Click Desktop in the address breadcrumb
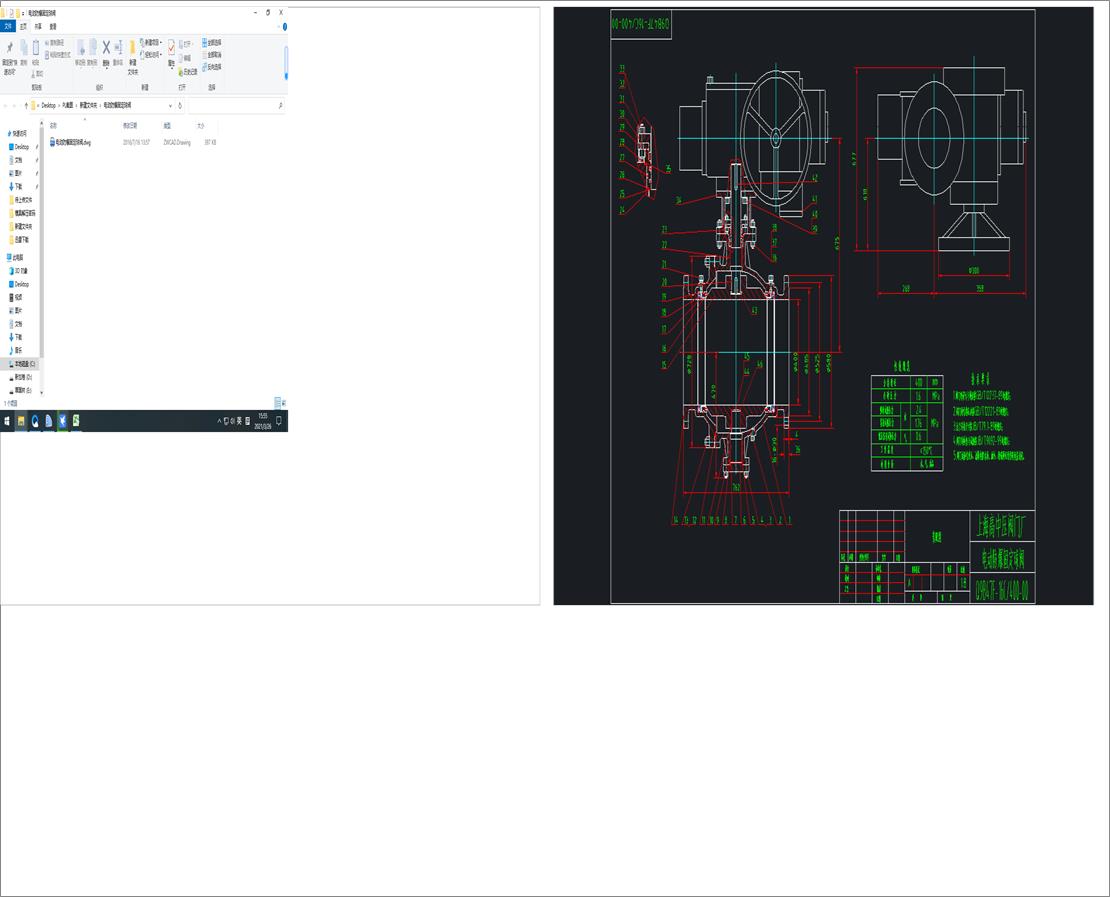Viewport: 1110px width, 897px height. pos(48,105)
